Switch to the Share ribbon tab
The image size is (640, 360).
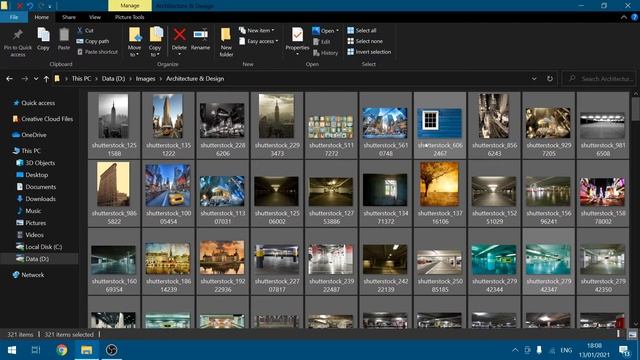click(x=69, y=17)
